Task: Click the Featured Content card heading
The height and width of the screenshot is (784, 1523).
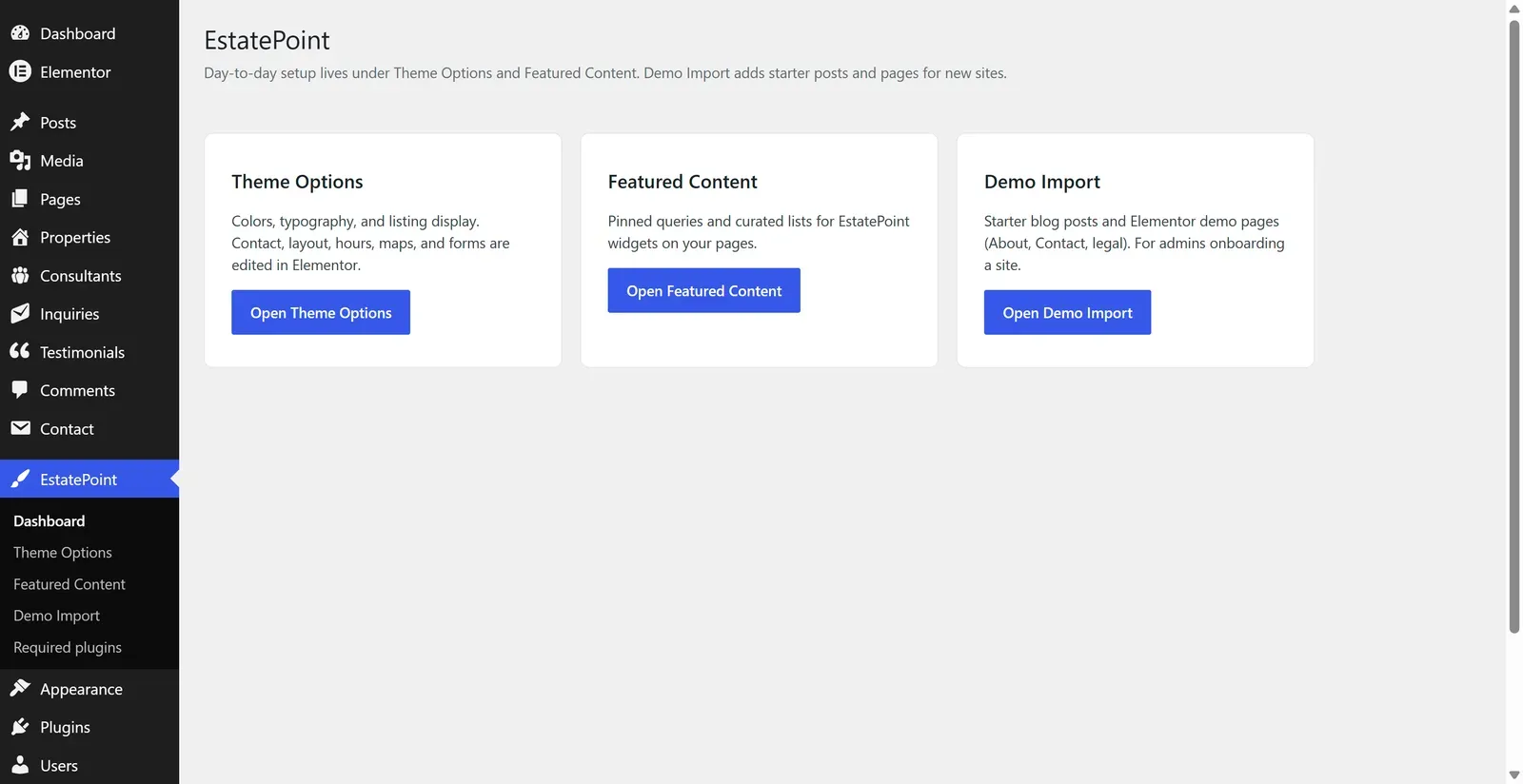Action: point(682,182)
